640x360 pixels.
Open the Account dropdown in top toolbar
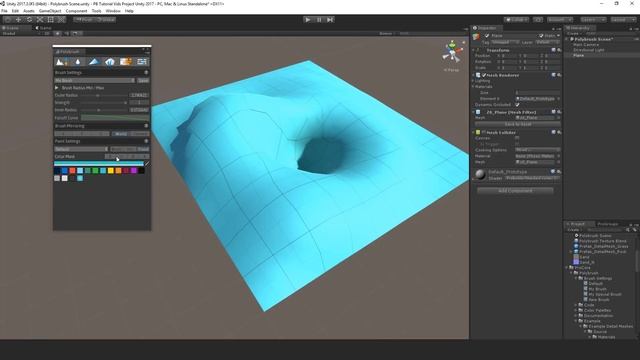coord(560,20)
